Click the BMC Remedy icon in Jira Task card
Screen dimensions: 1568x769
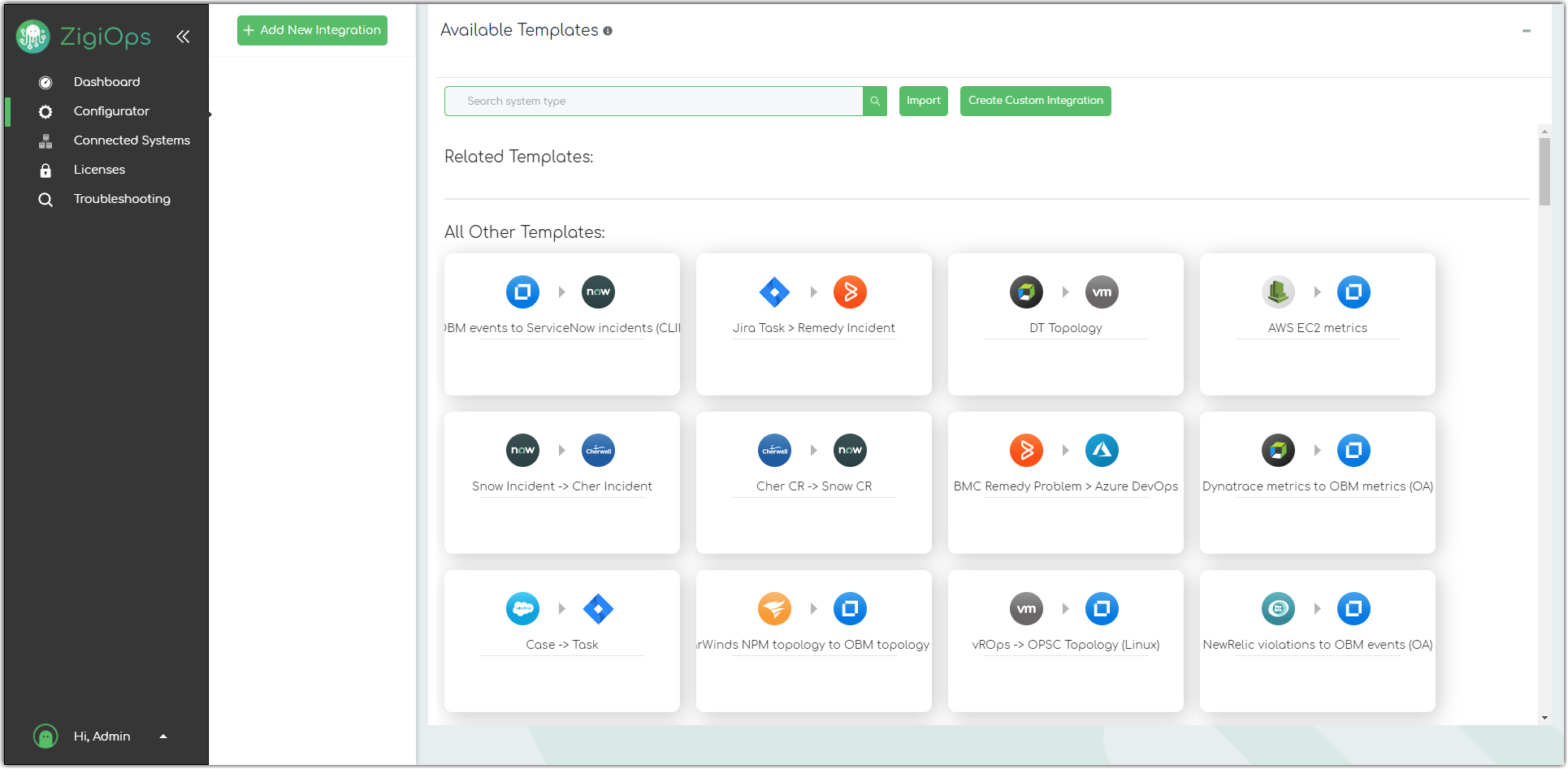pyautogui.click(x=851, y=292)
